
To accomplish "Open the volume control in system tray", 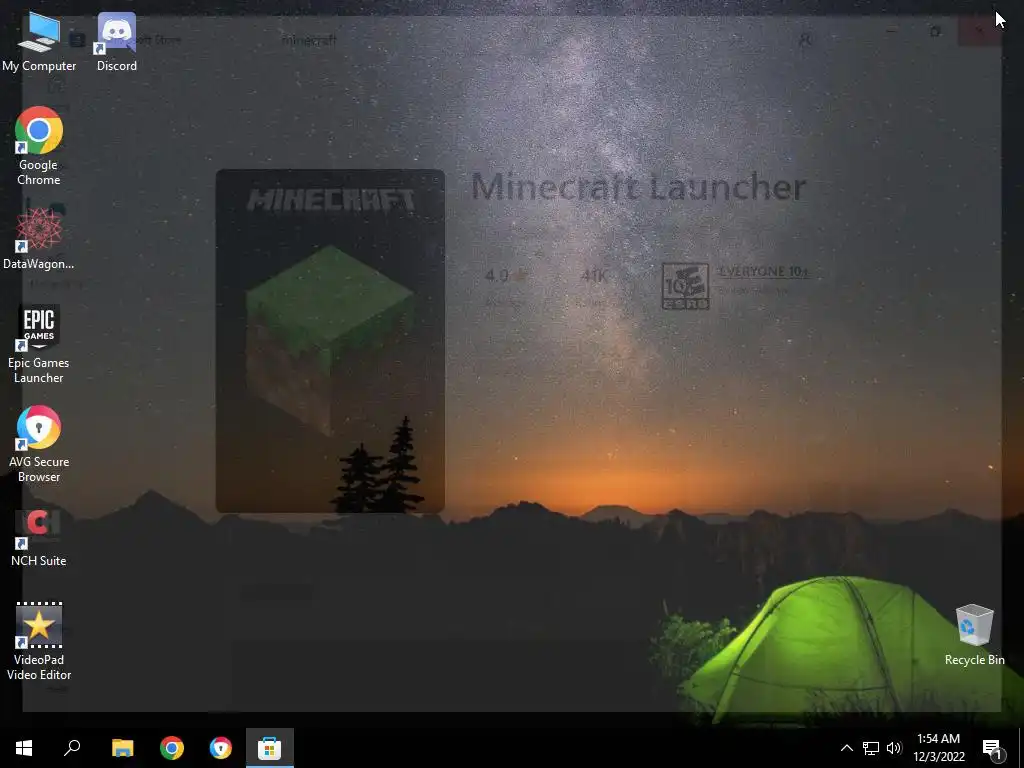I will point(894,748).
